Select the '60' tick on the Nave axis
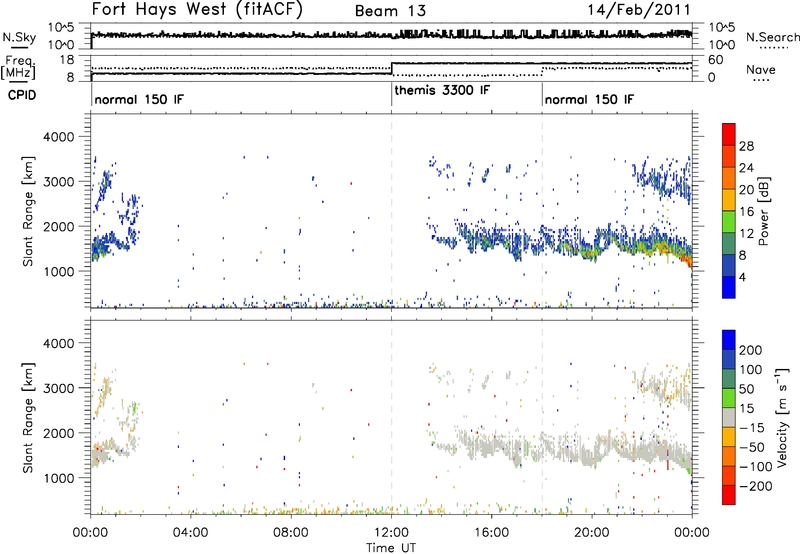 [716, 60]
